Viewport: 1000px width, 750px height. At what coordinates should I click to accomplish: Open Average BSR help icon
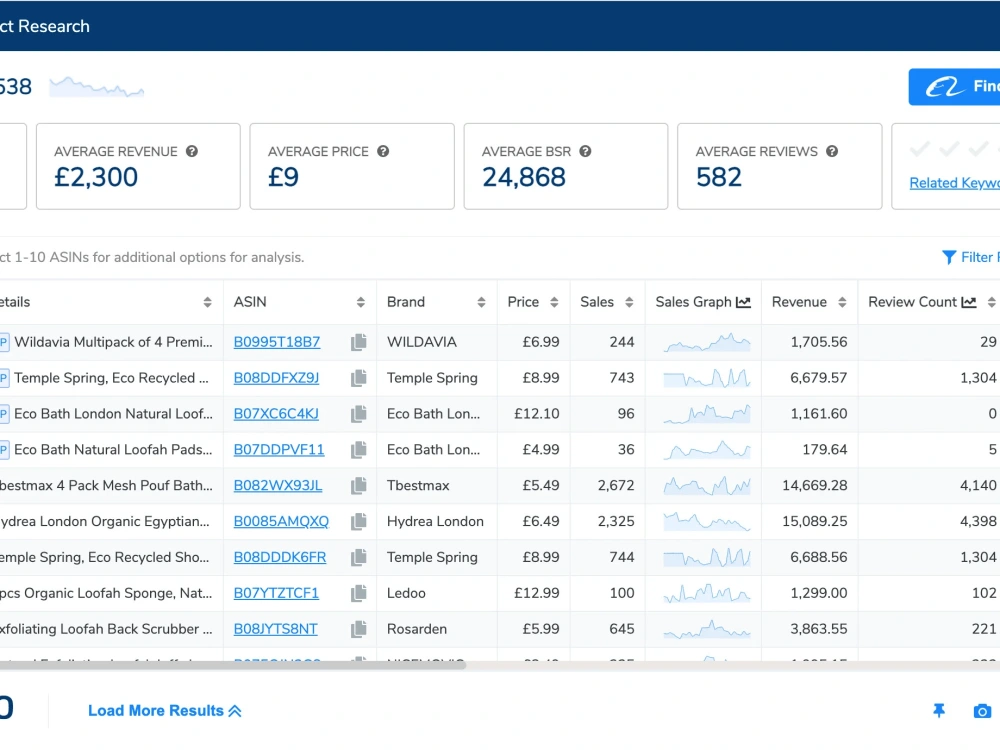click(585, 151)
